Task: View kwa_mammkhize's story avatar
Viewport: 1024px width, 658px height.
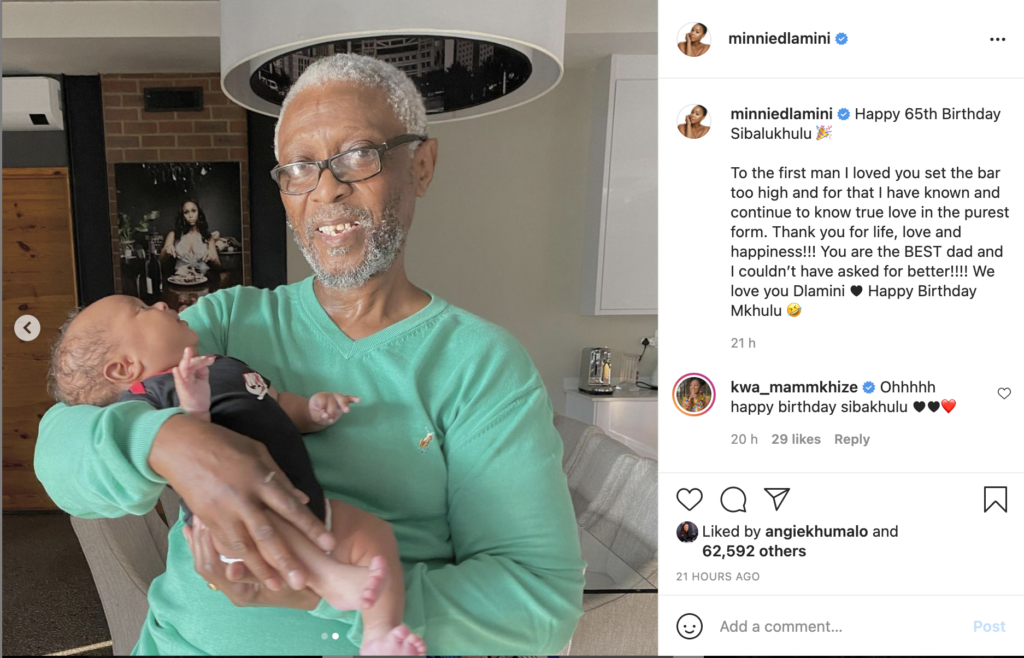Action: point(694,395)
